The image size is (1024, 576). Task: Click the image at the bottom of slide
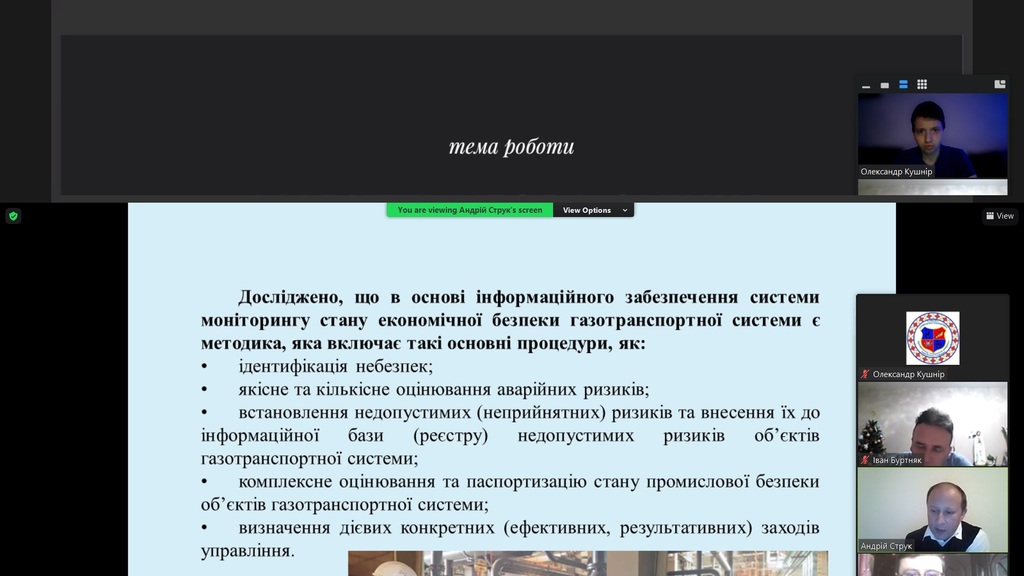587,563
